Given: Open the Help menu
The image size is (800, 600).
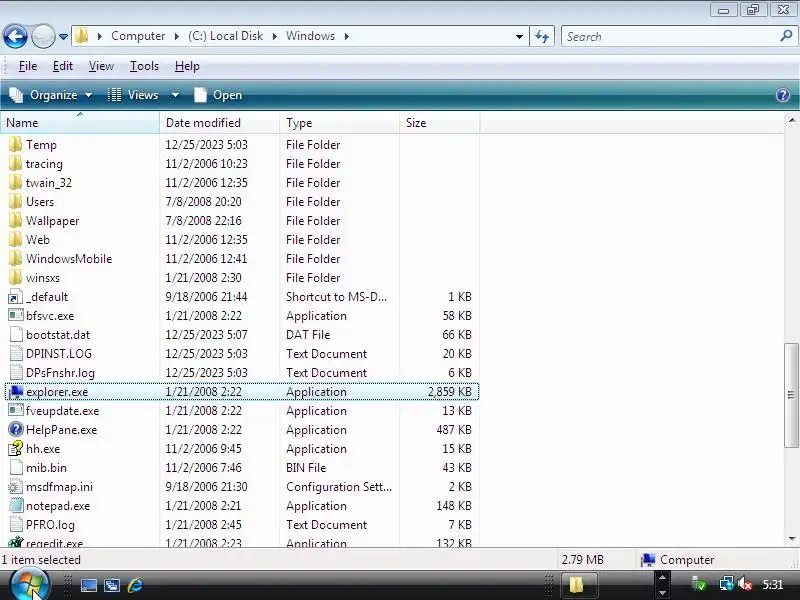Looking at the screenshot, I should (x=187, y=66).
